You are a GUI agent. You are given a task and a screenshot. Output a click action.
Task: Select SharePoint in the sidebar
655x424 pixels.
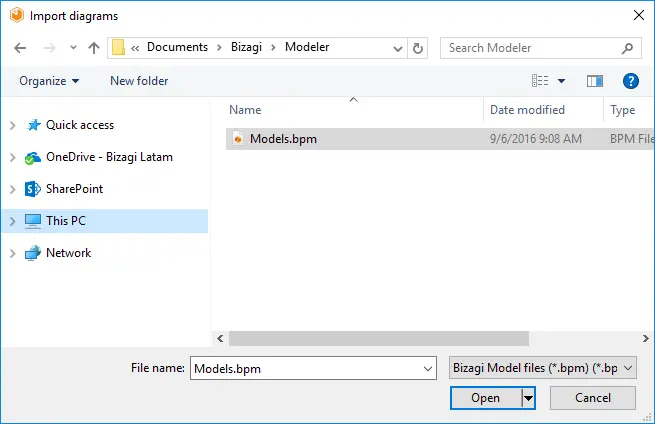click(x=74, y=189)
